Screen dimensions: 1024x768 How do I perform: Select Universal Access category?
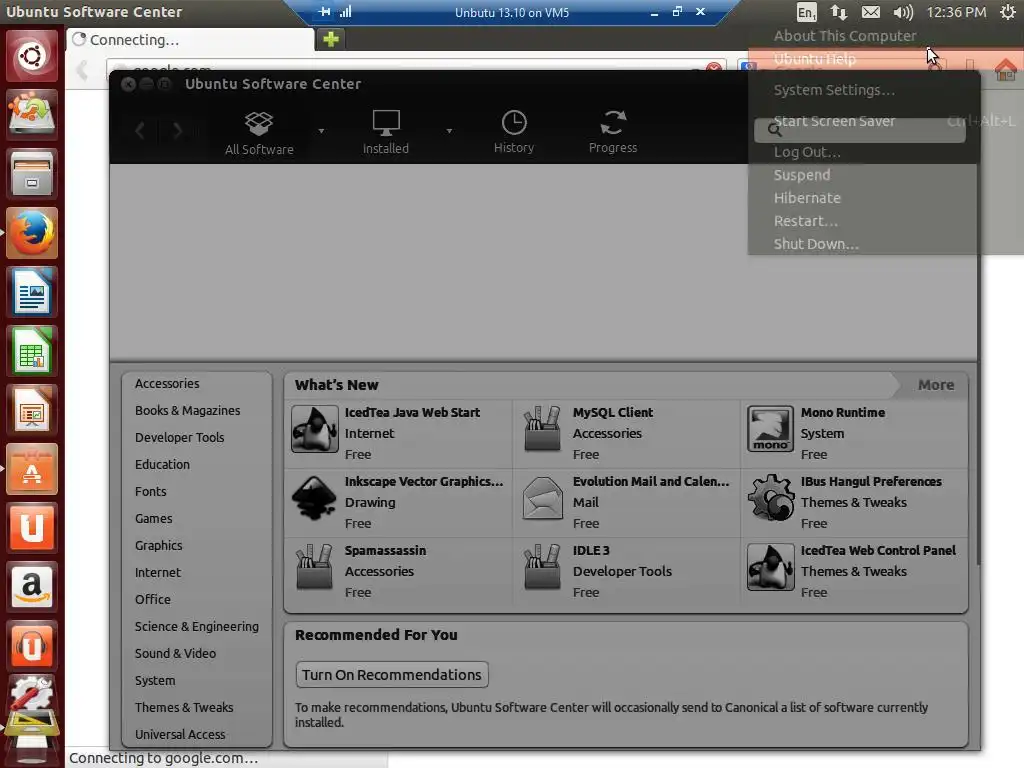(180, 735)
